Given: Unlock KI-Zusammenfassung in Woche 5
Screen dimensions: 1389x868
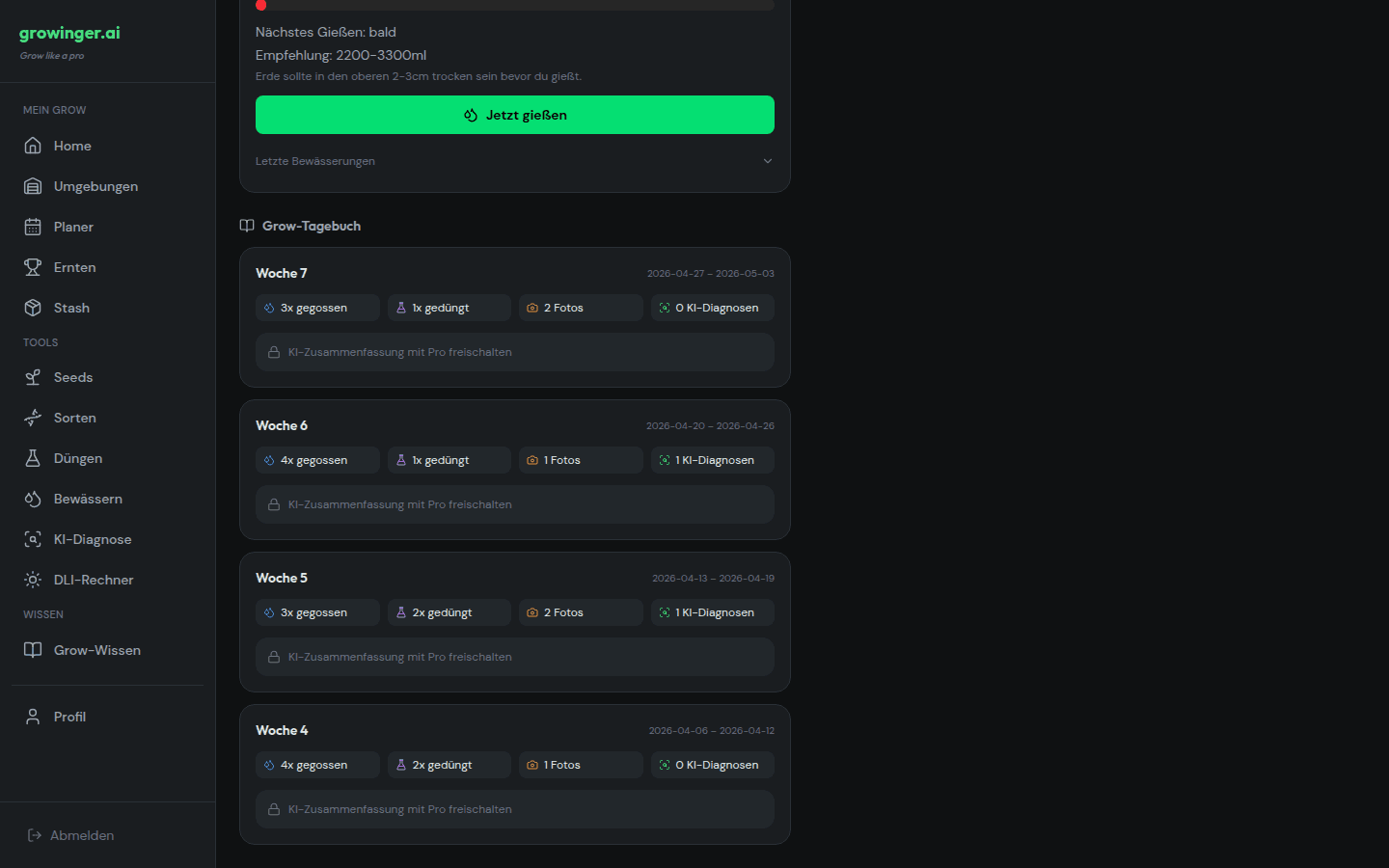Looking at the screenshot, I should click(x=515, y=657).
